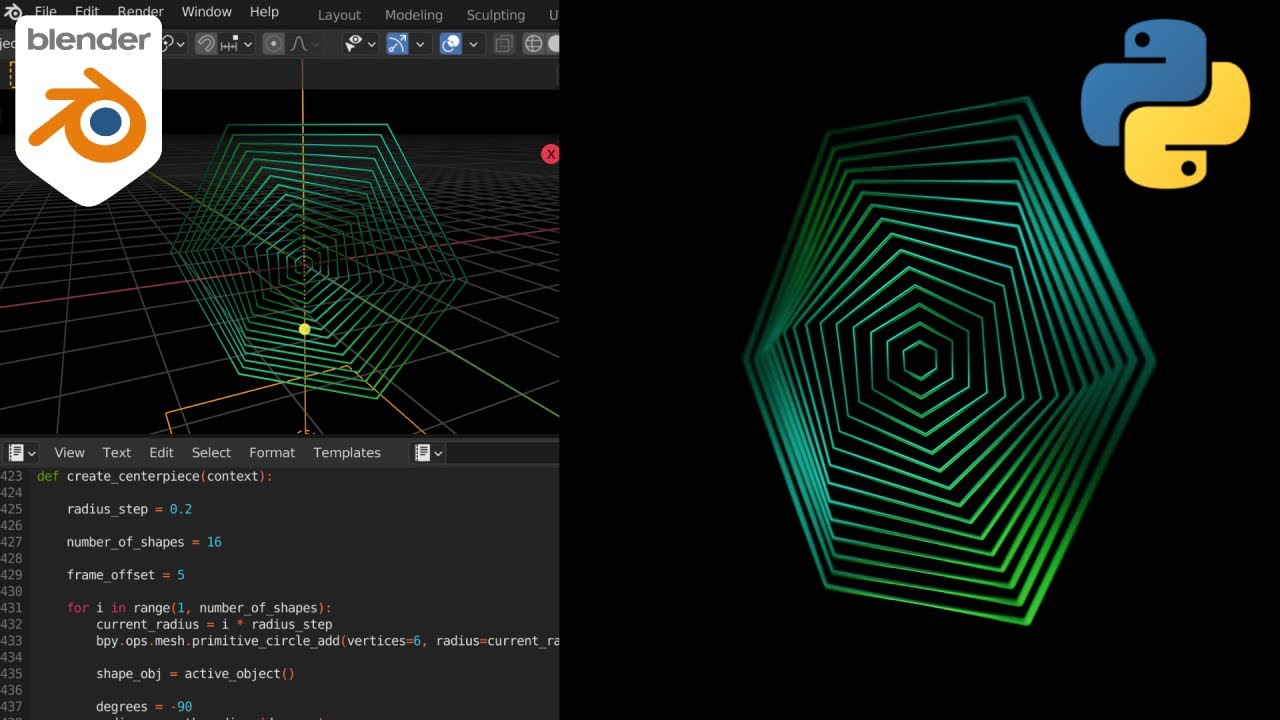
Task: Open the overlays dropdown arrow
Action: tap(472, 43)
